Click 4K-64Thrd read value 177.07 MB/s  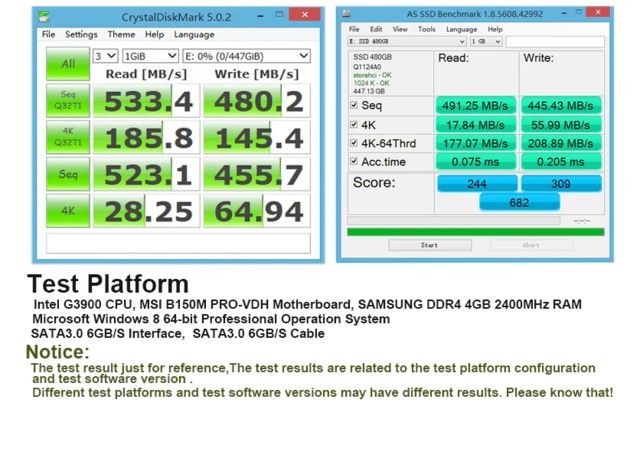[x=476, y=143]
